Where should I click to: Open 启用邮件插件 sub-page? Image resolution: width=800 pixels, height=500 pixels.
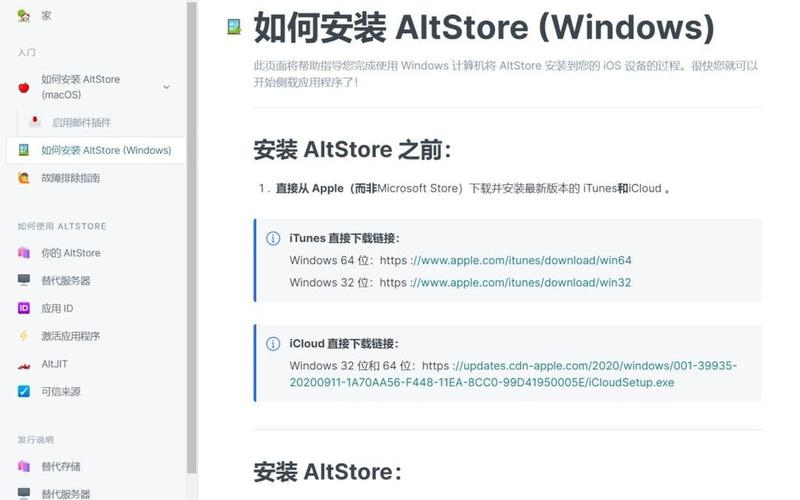pos(82,122)
